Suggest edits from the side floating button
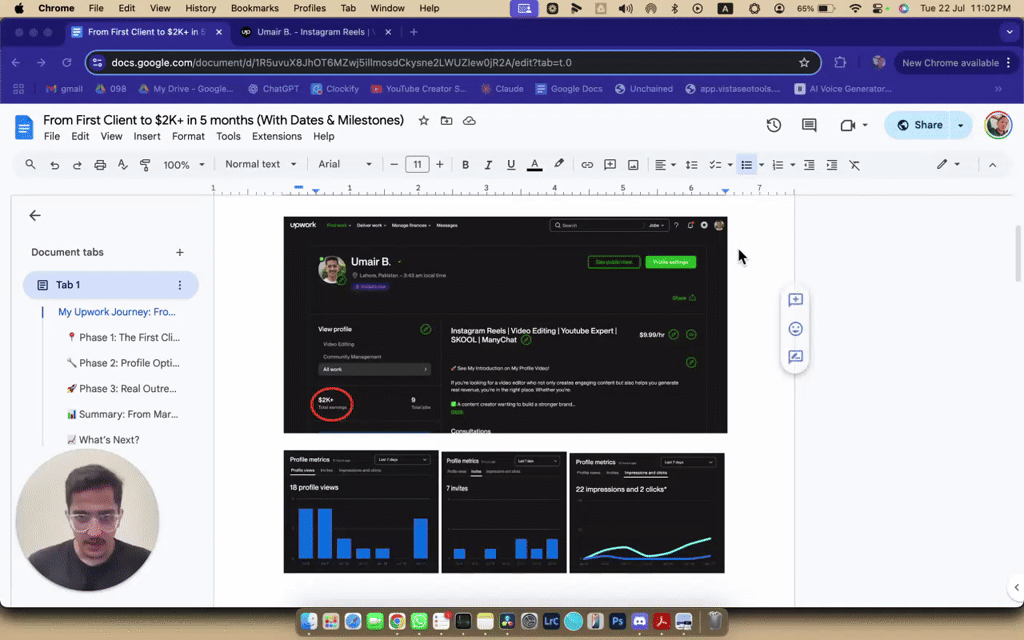The height and width of the screenshot is (640, 1024). pyautogui.click(x=795, y=357)
